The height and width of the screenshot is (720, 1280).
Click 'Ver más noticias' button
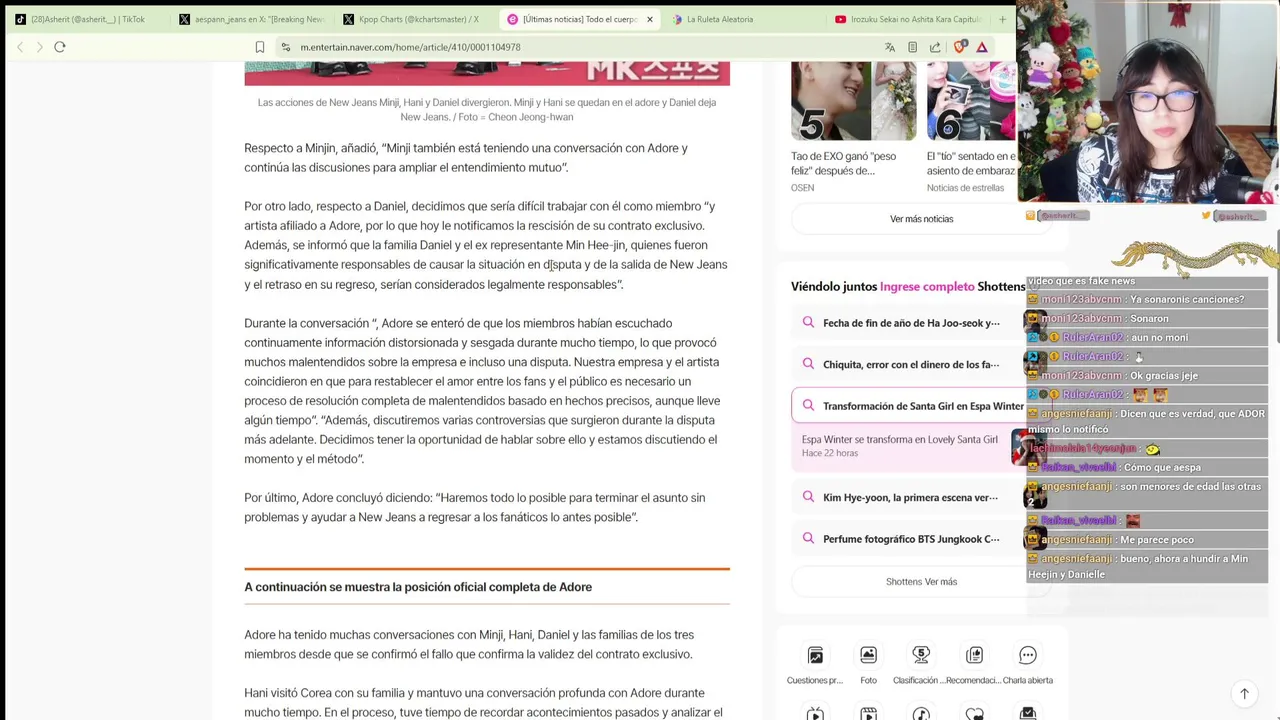click(921, 219)
